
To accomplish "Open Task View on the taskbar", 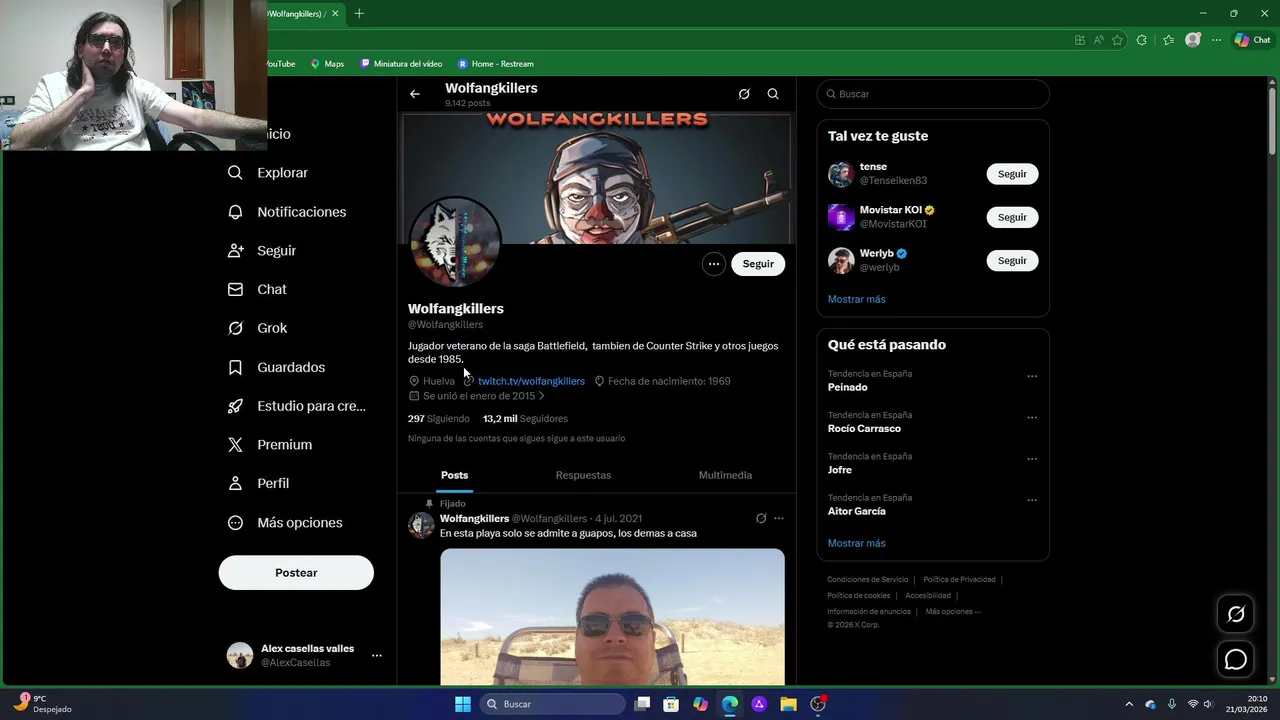I will point(642,704).
